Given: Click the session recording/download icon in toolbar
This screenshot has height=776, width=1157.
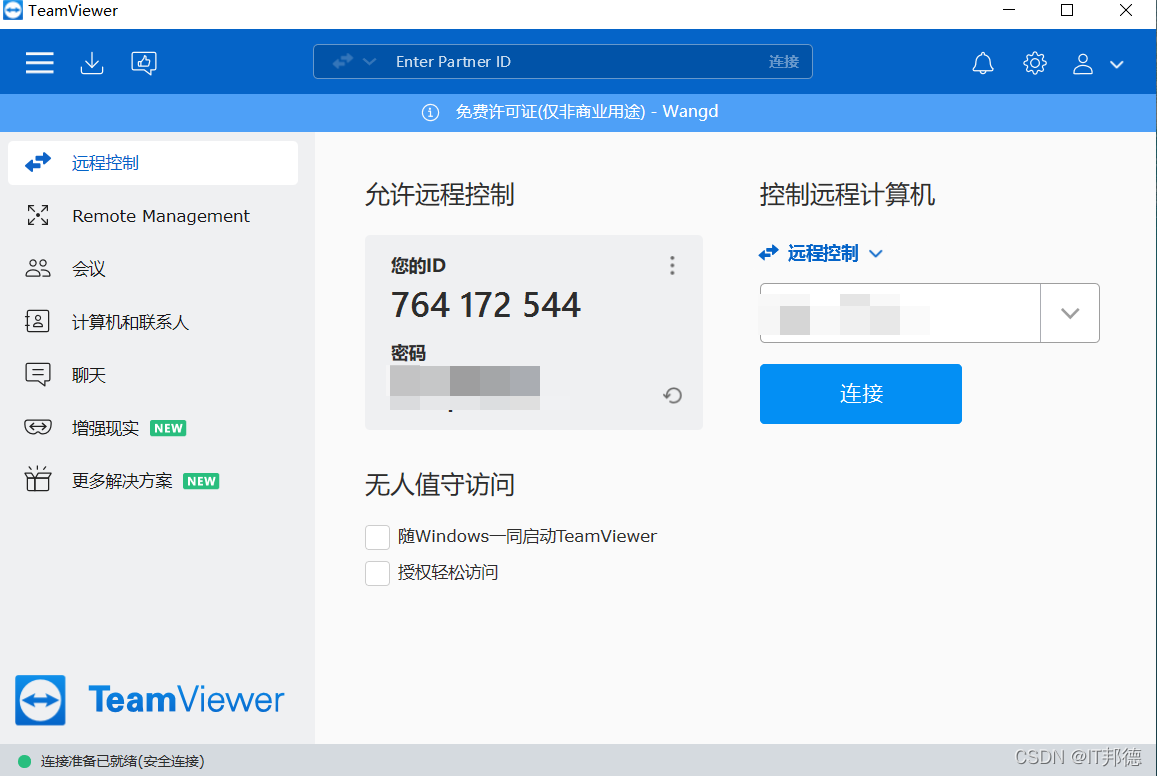Looking at the screenshot, I should pos(92,62).
